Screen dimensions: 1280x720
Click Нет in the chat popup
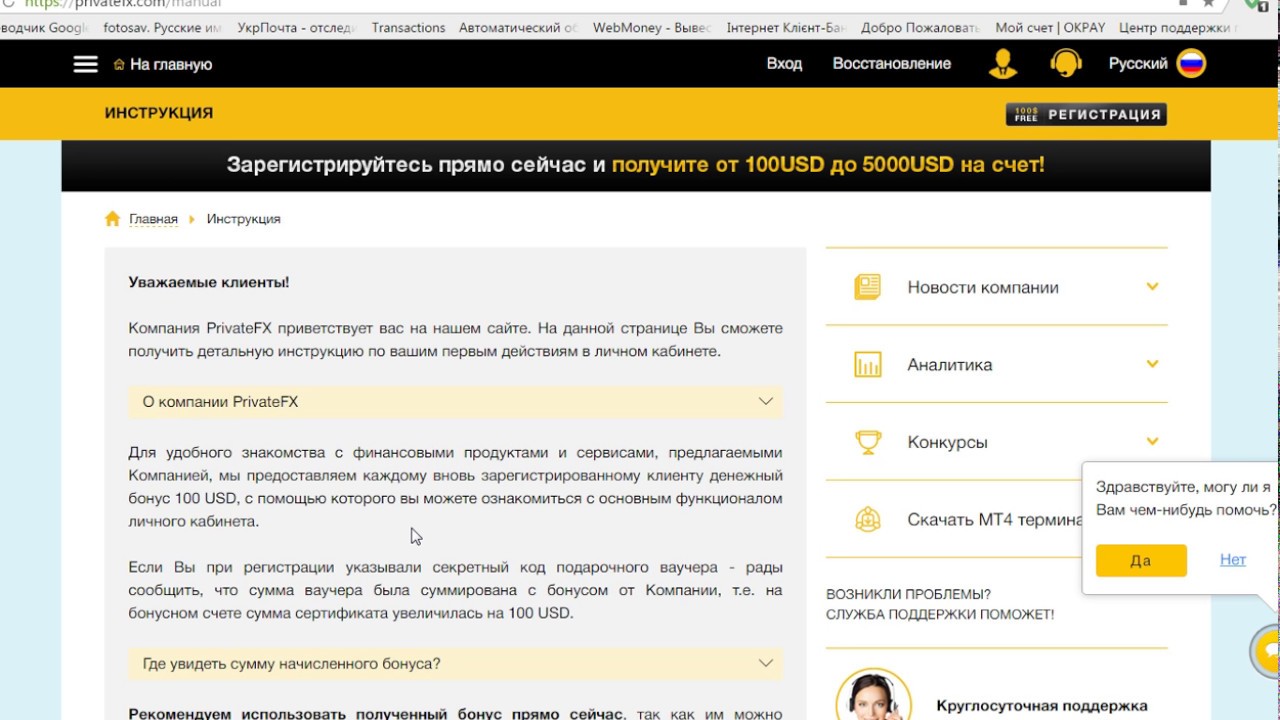1233,560
